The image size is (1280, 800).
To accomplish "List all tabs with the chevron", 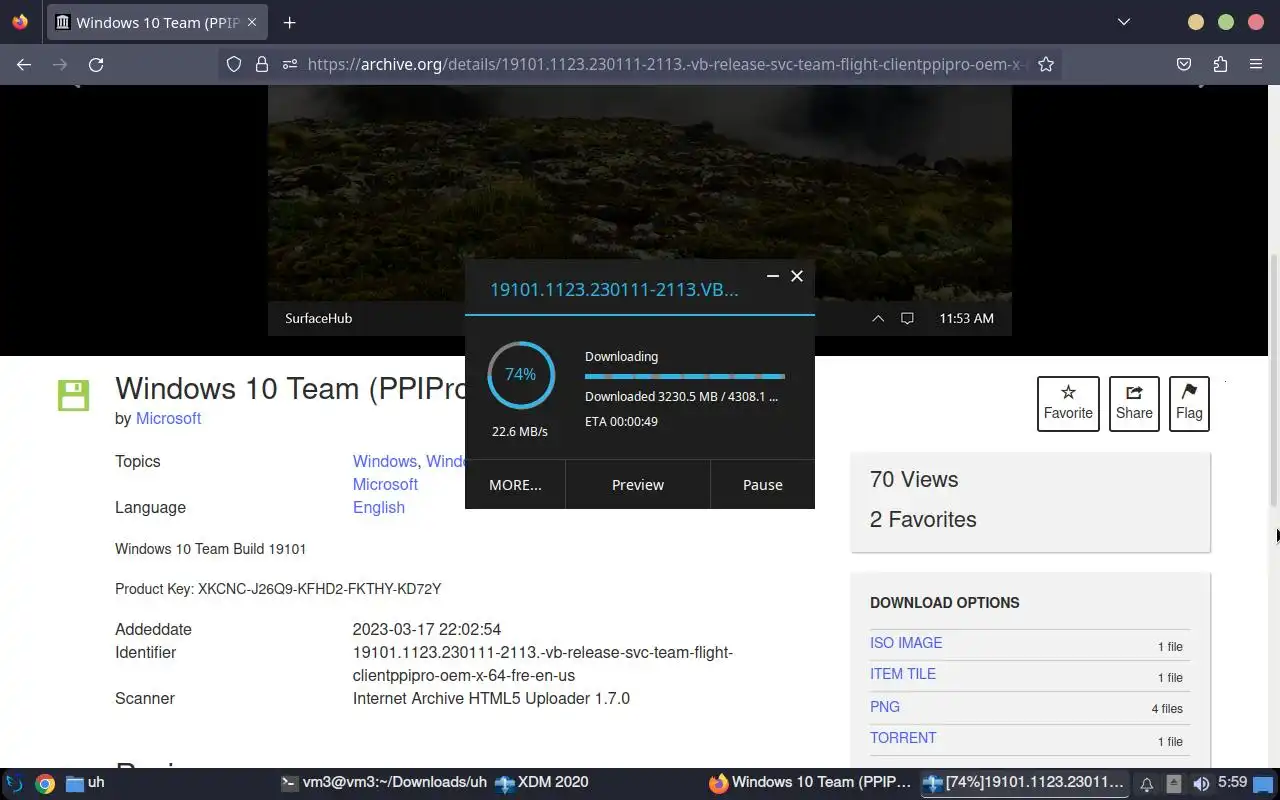I will pyautogui.click(x=1124, y=22).
